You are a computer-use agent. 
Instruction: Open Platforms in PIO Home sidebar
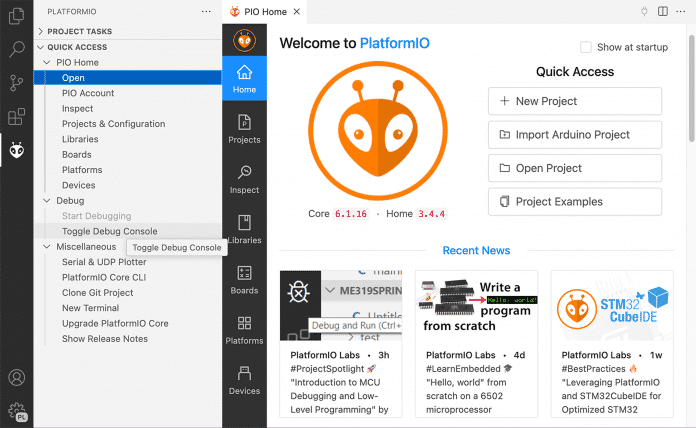click(x=244, y=329)
